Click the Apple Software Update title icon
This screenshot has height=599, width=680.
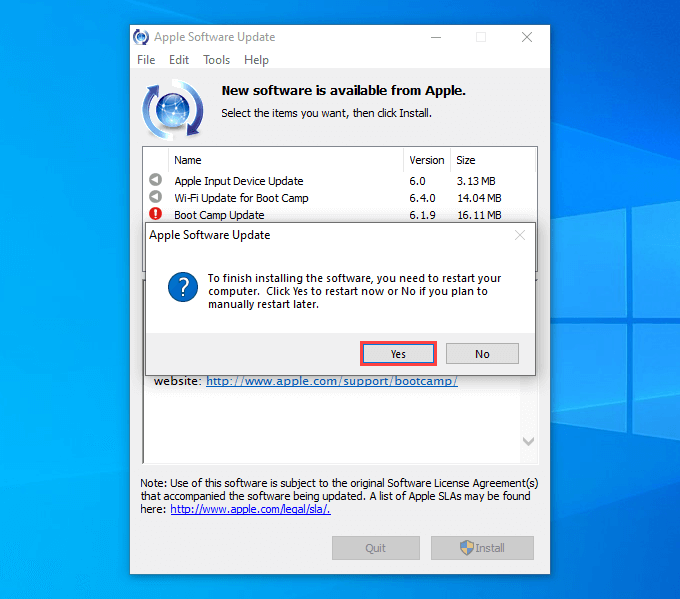pyautogui.click(x=141, y=37)
